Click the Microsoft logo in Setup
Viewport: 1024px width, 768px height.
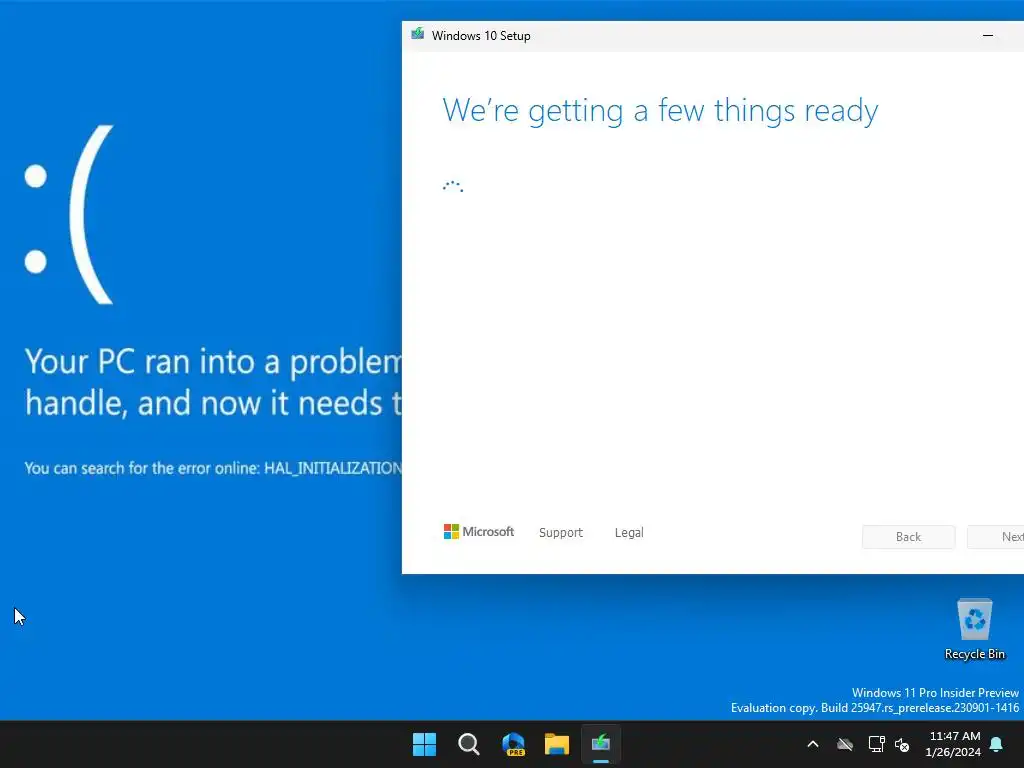(x=479, y=532)
